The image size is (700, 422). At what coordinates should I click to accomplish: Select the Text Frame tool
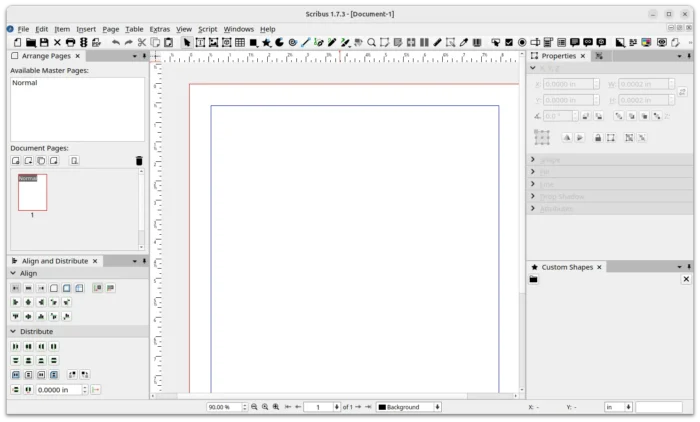(x=200, y=42)
